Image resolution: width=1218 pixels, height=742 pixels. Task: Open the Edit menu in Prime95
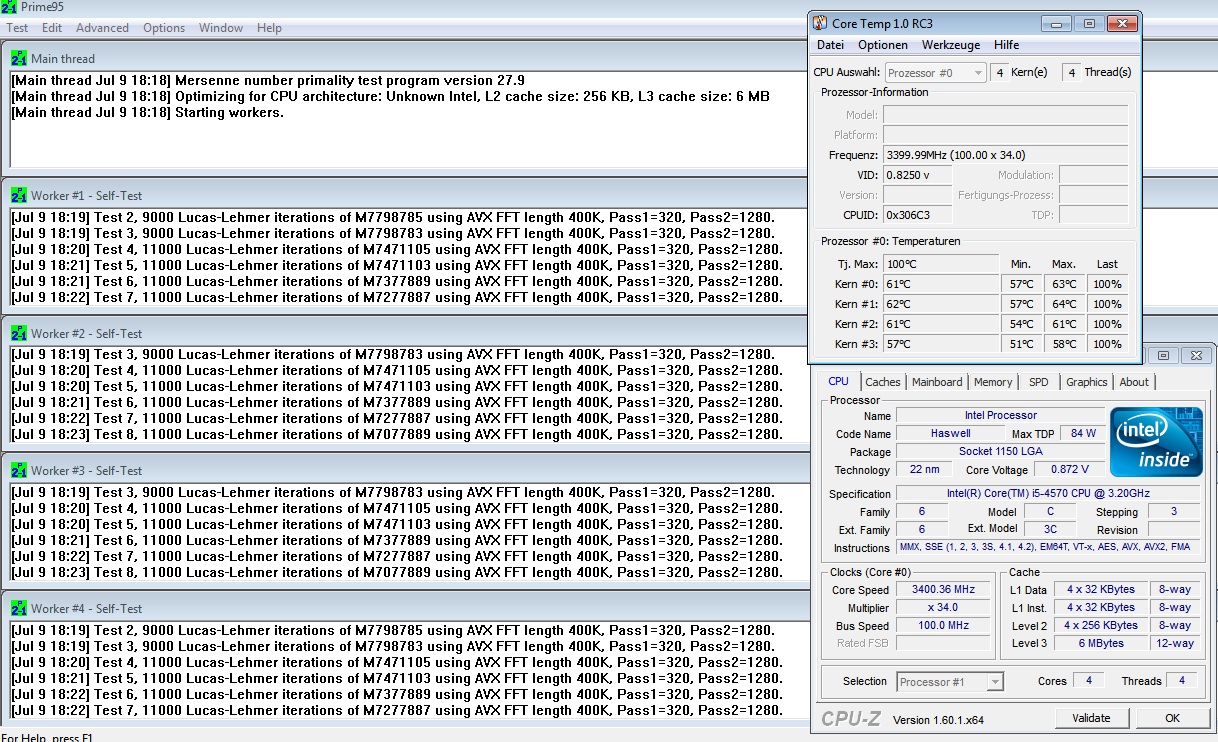click(52, 28)
